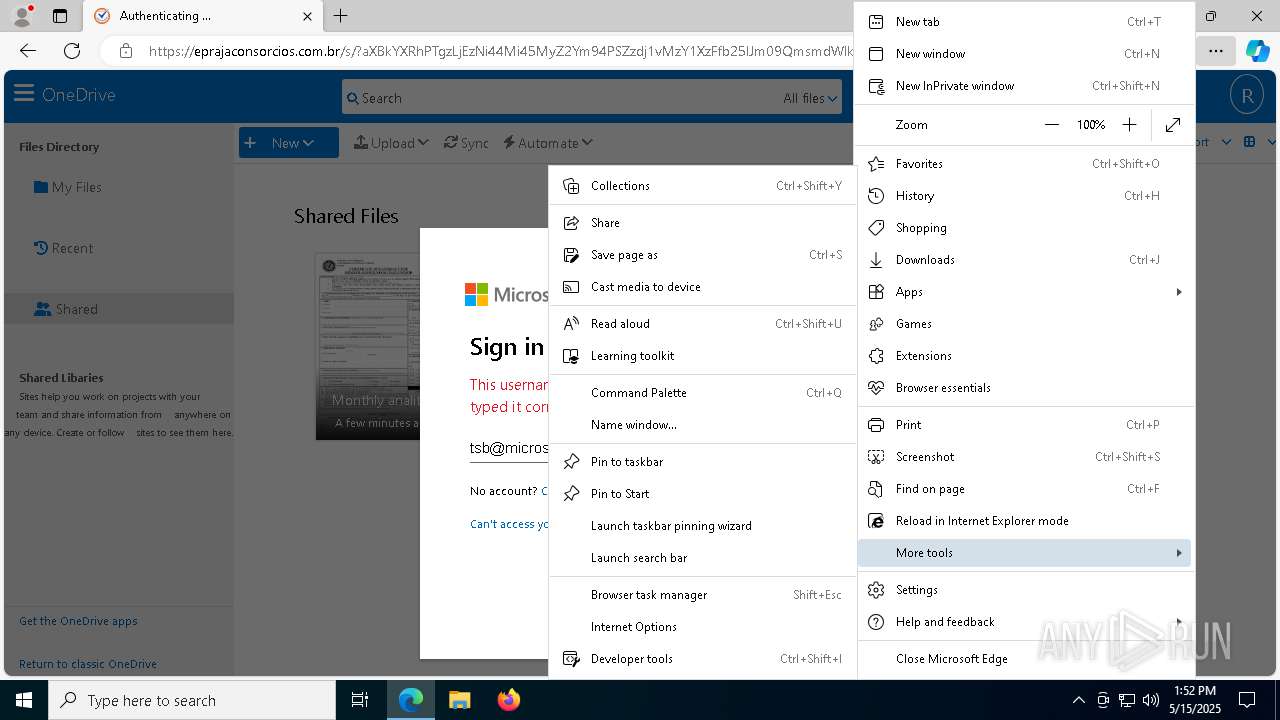The width and height of the screenshot is (1280, 720).
Task: Increase zoom with the plus button
Action: pyautogui.click(x=1129, y=125)
